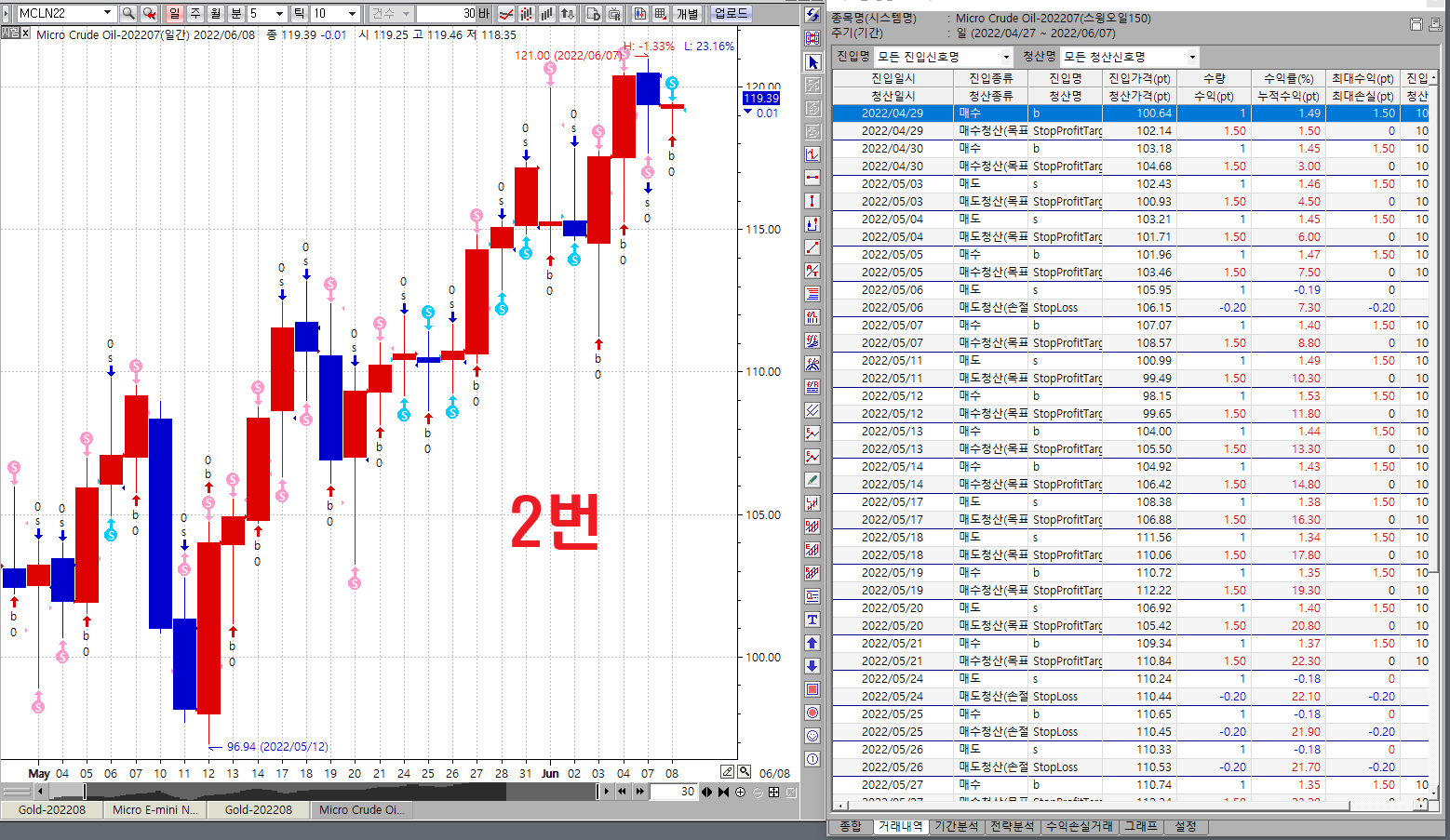Toggle the daily (일) period button
Screen dimensions: 1450x840
click(x=174, y=13)
